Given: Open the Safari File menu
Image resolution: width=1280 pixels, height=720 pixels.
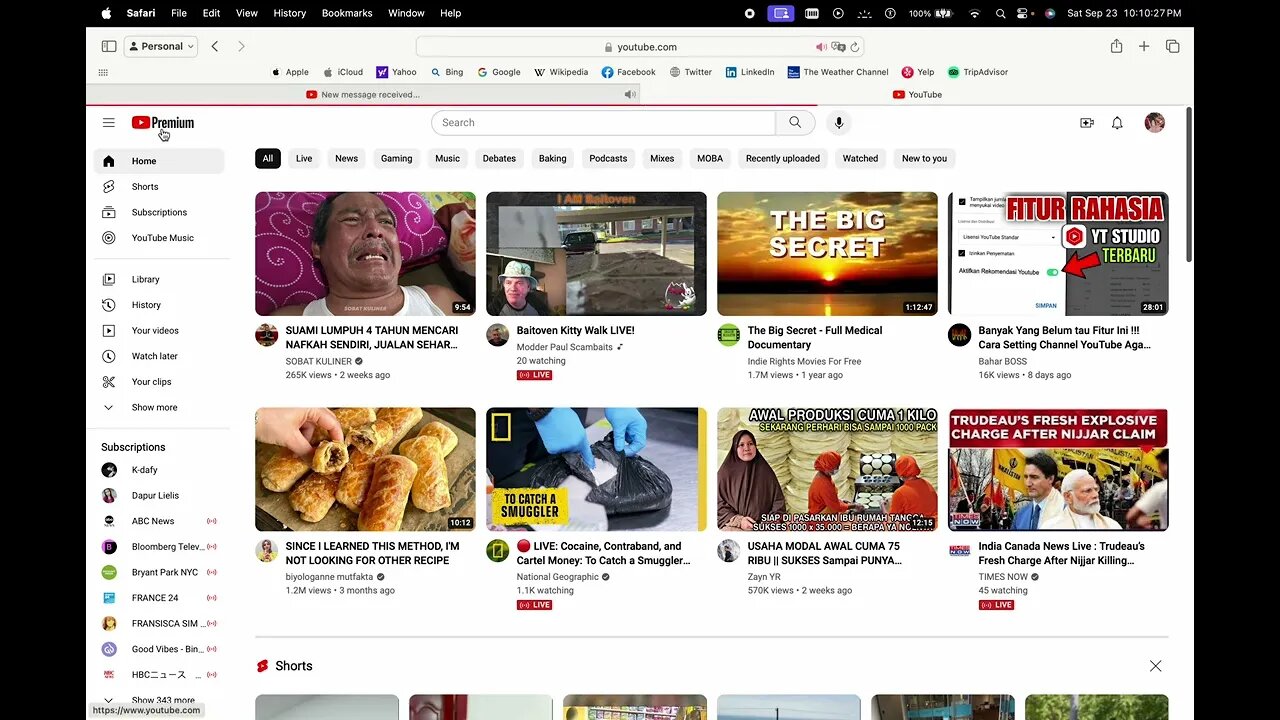Looking at the screenshot, I should point(179,13).
